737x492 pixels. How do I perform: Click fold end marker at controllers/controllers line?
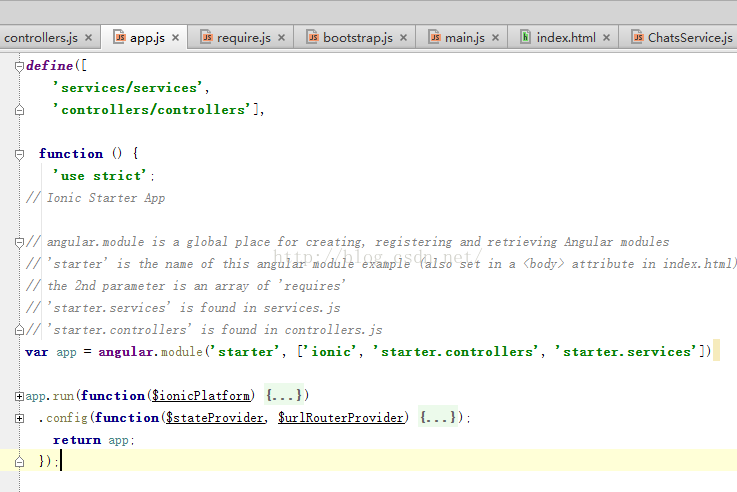(x=19, y=110)
